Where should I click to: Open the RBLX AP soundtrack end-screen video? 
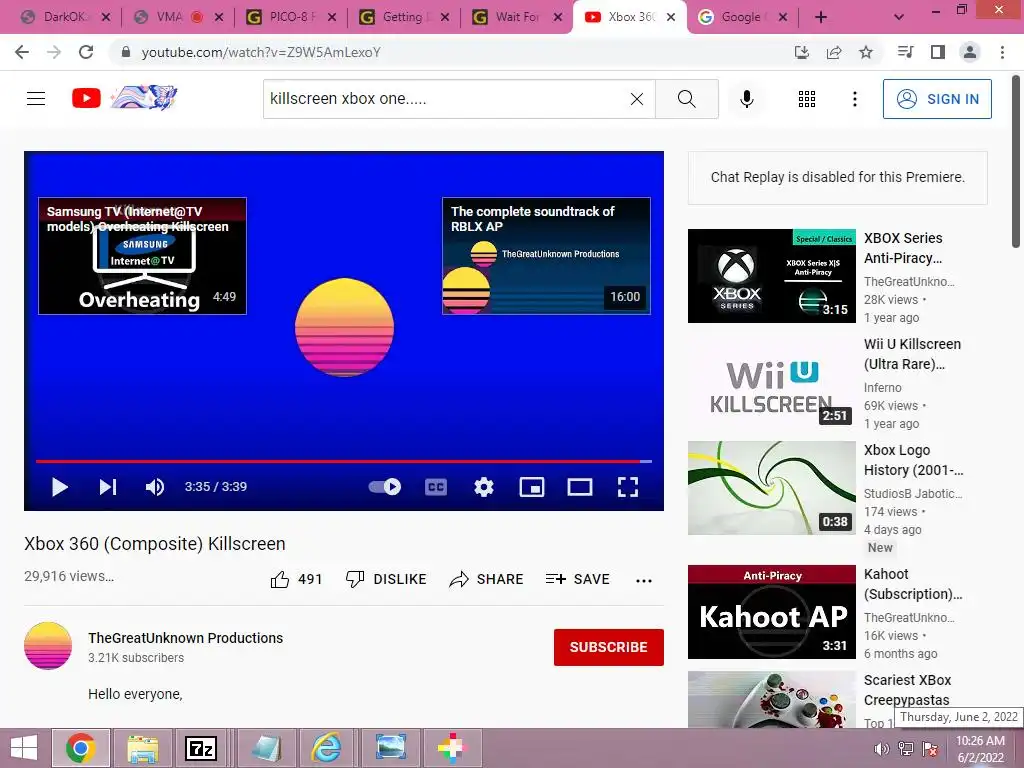coord(546,256)
